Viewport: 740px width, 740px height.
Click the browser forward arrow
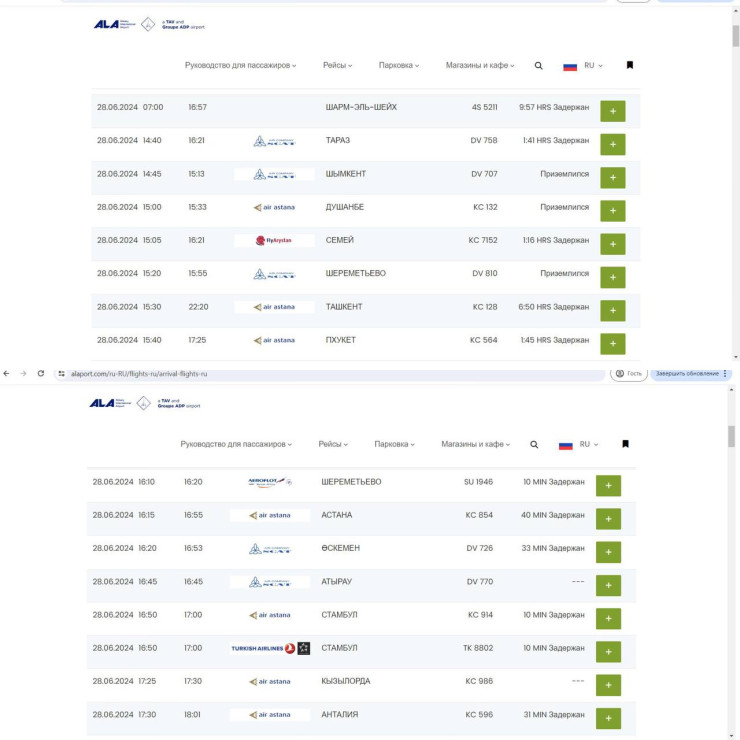click(x=23, y=373)
